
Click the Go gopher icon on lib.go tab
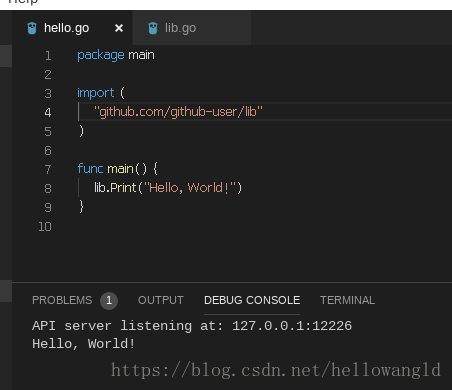click(x=153, y=28)
